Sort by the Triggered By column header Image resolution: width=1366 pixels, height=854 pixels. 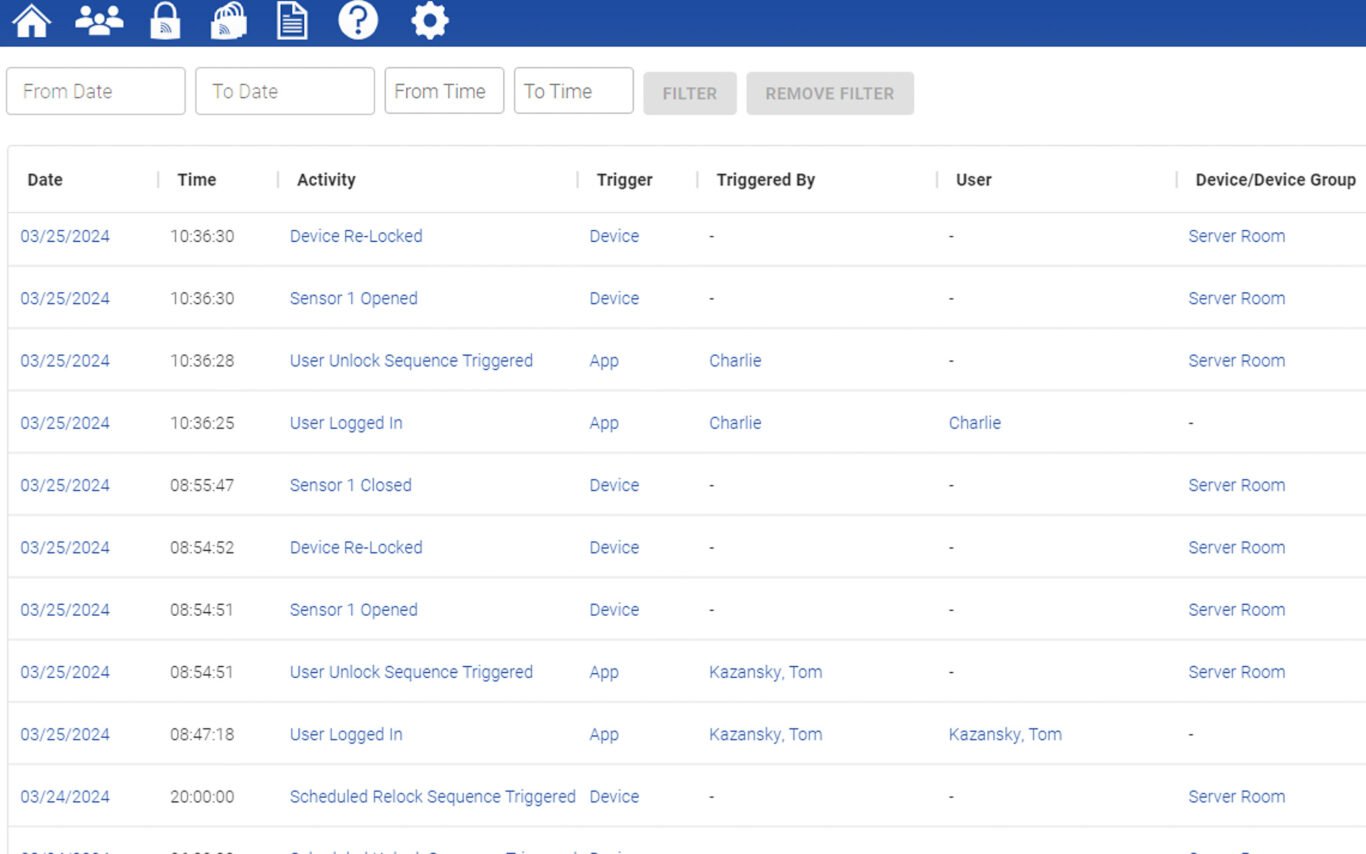click(766, 180)
